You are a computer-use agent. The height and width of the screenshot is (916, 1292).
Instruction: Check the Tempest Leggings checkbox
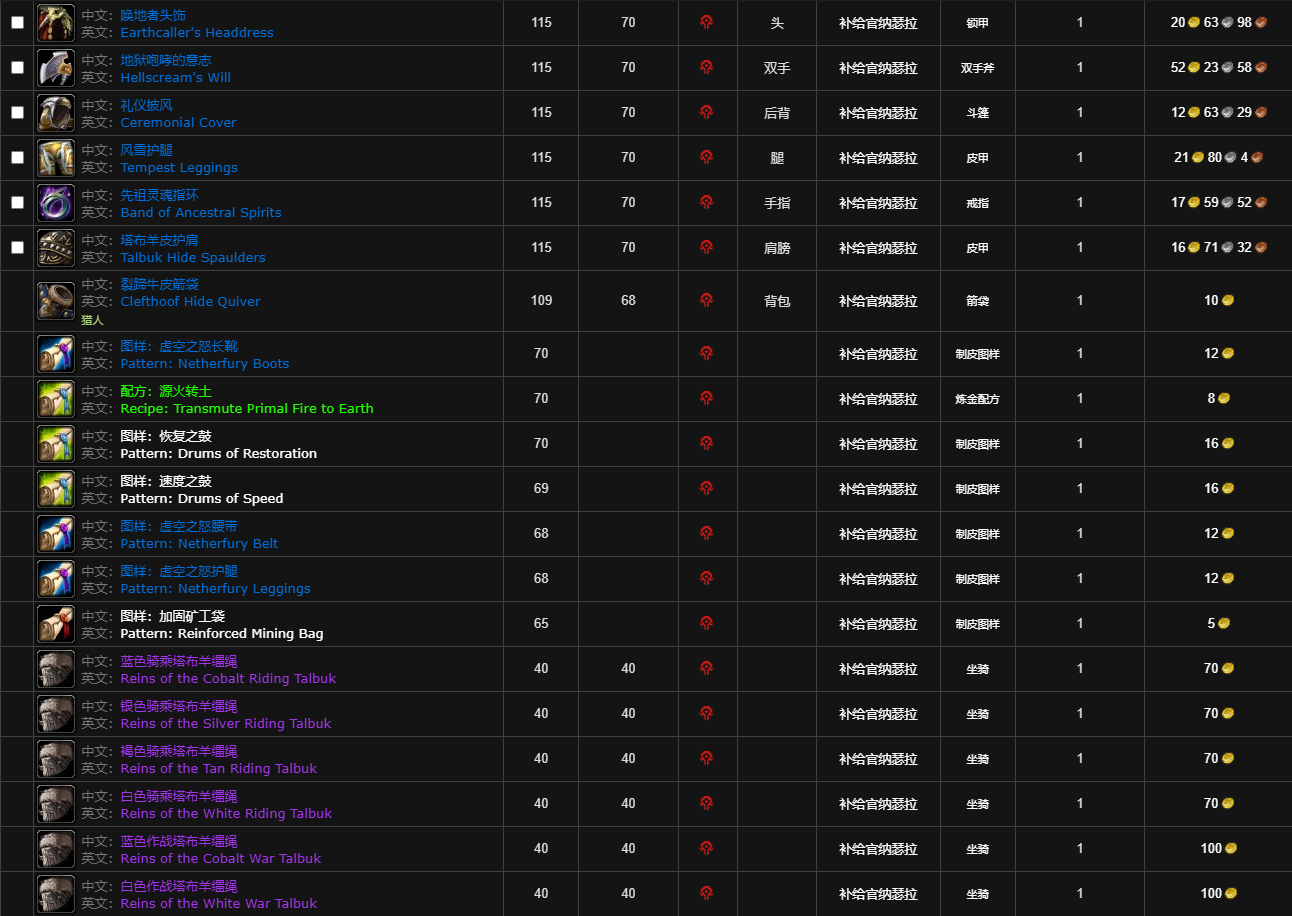17,157
